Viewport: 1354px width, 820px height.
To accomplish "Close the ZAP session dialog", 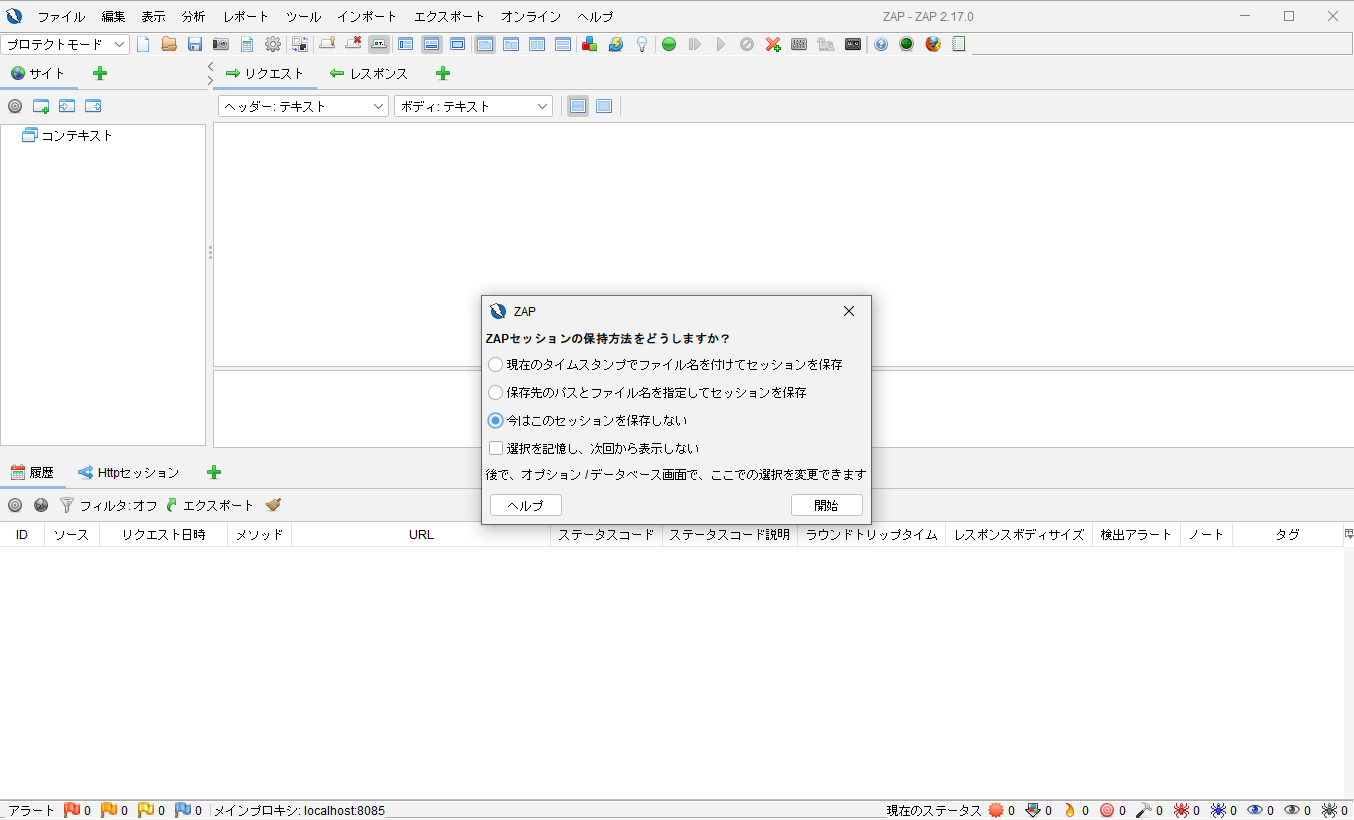I will point(849,311).
